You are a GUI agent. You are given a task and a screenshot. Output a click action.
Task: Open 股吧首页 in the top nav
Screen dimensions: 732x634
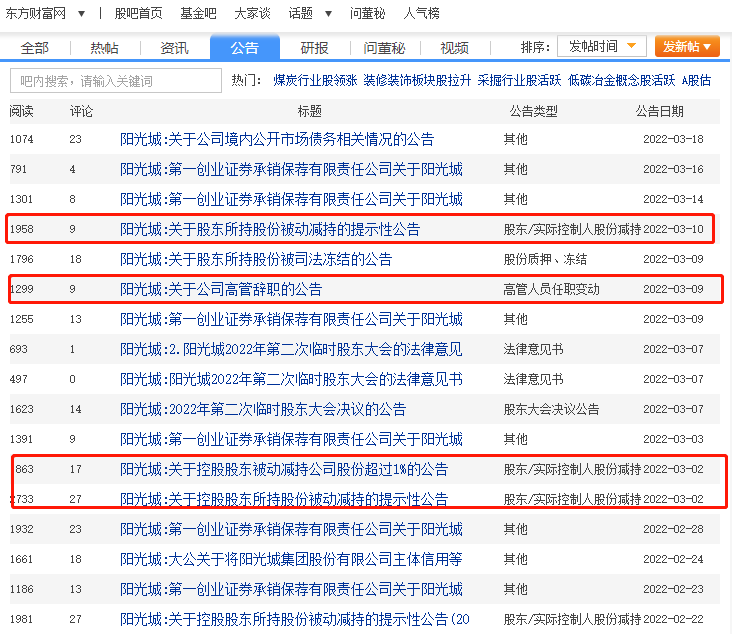(138, 14)
